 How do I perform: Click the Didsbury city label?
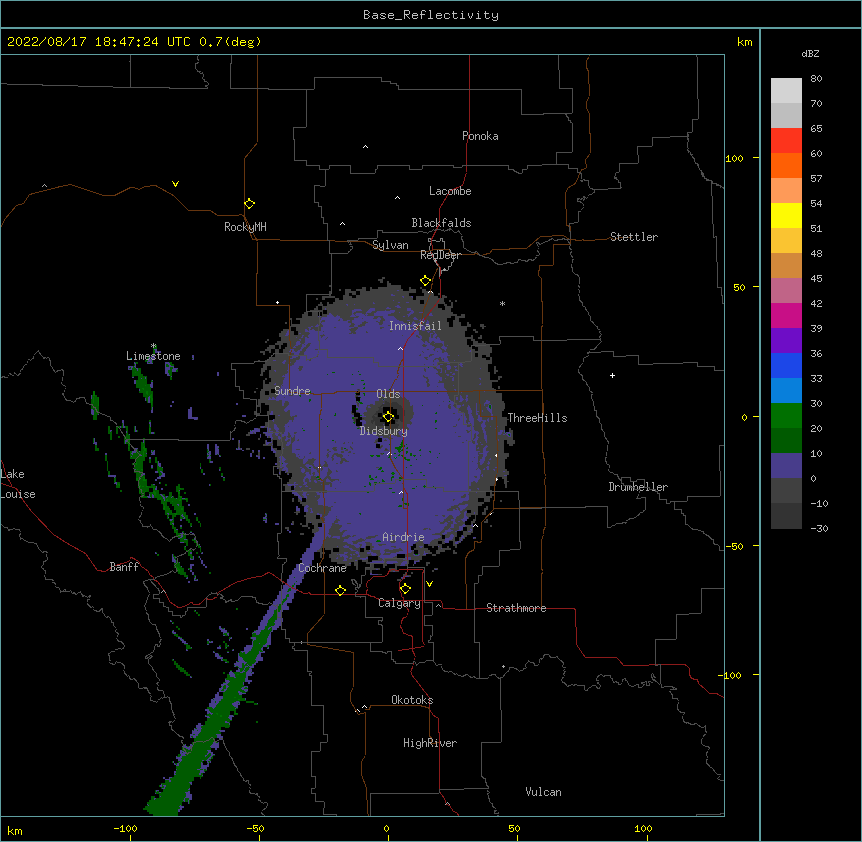384,431
